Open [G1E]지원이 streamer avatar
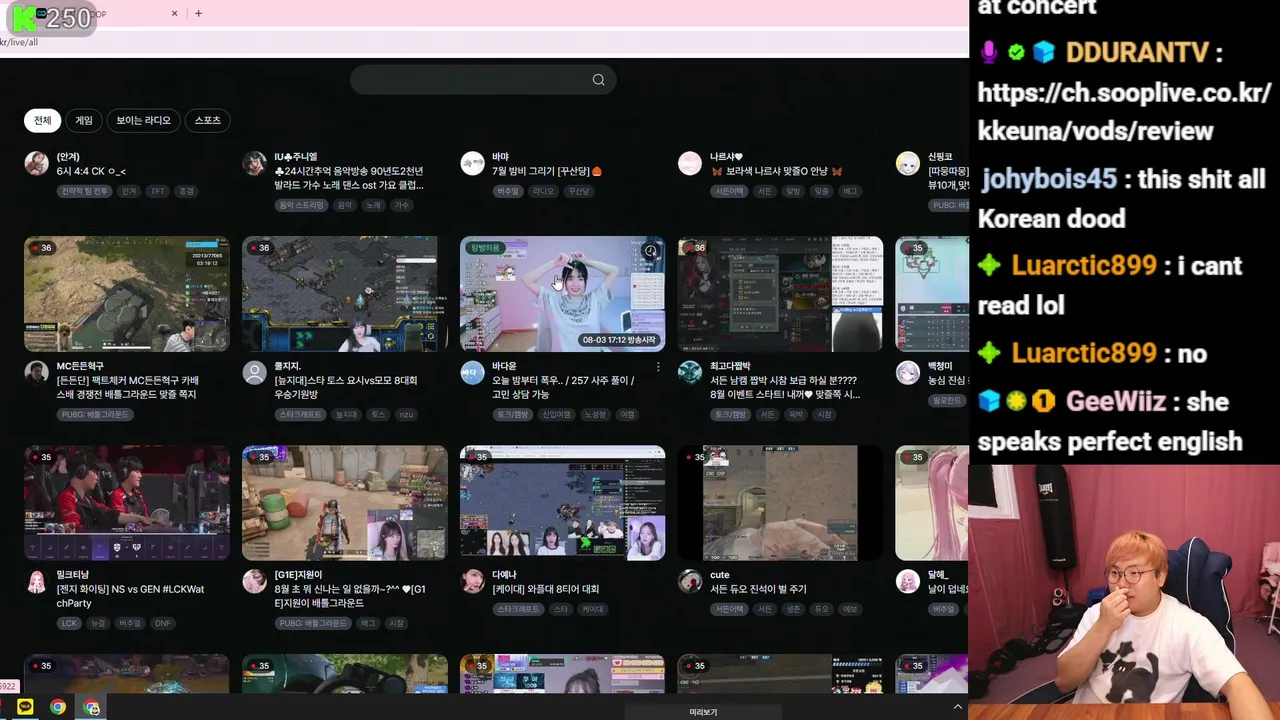 pyautogui.click(x=254, y=581)
